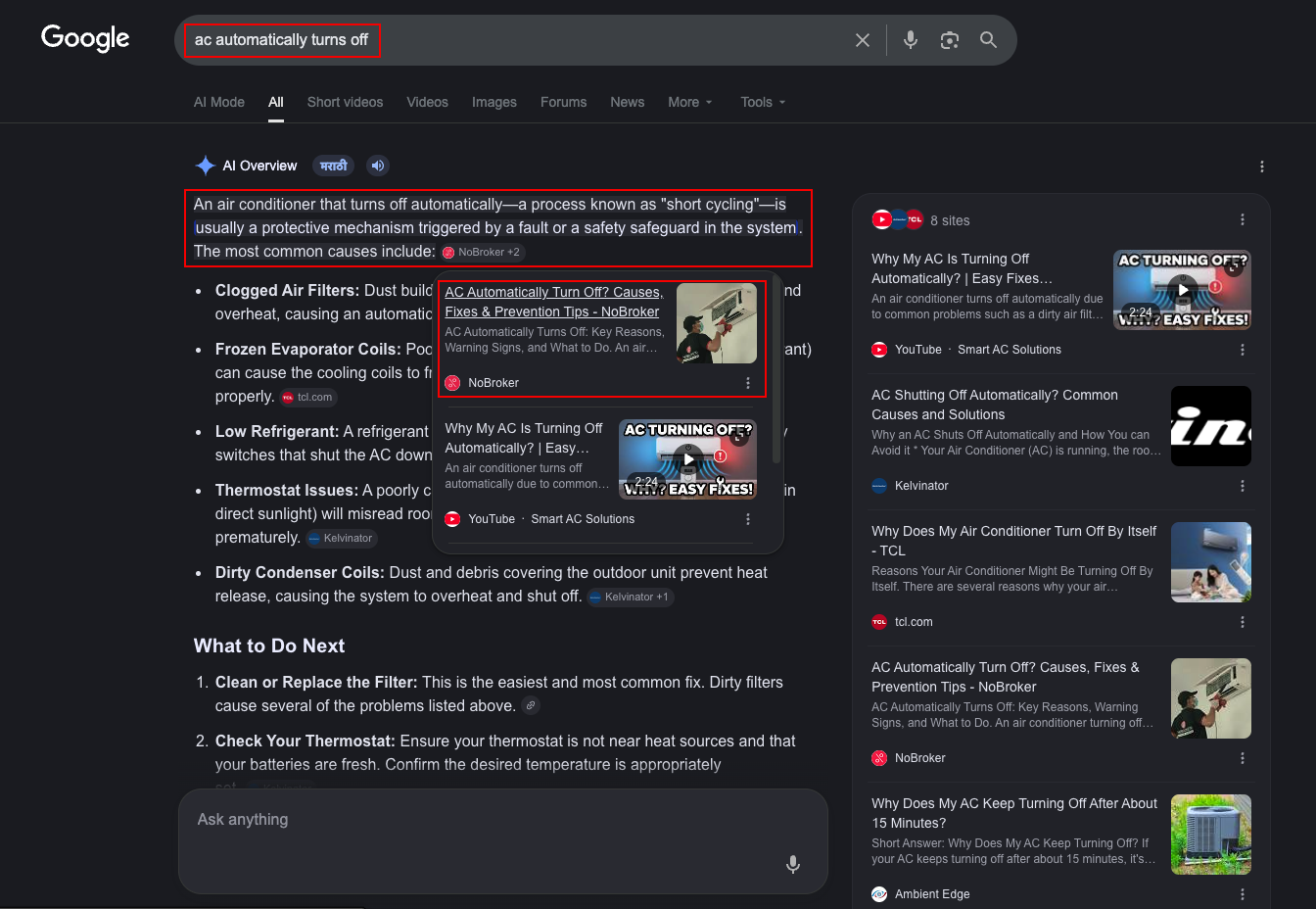Open sidebar NoBroker Causes, Fixes & Prevention link
Image resolution: width=1316 pixels, height=909 pixels.
pos(1006,677)
